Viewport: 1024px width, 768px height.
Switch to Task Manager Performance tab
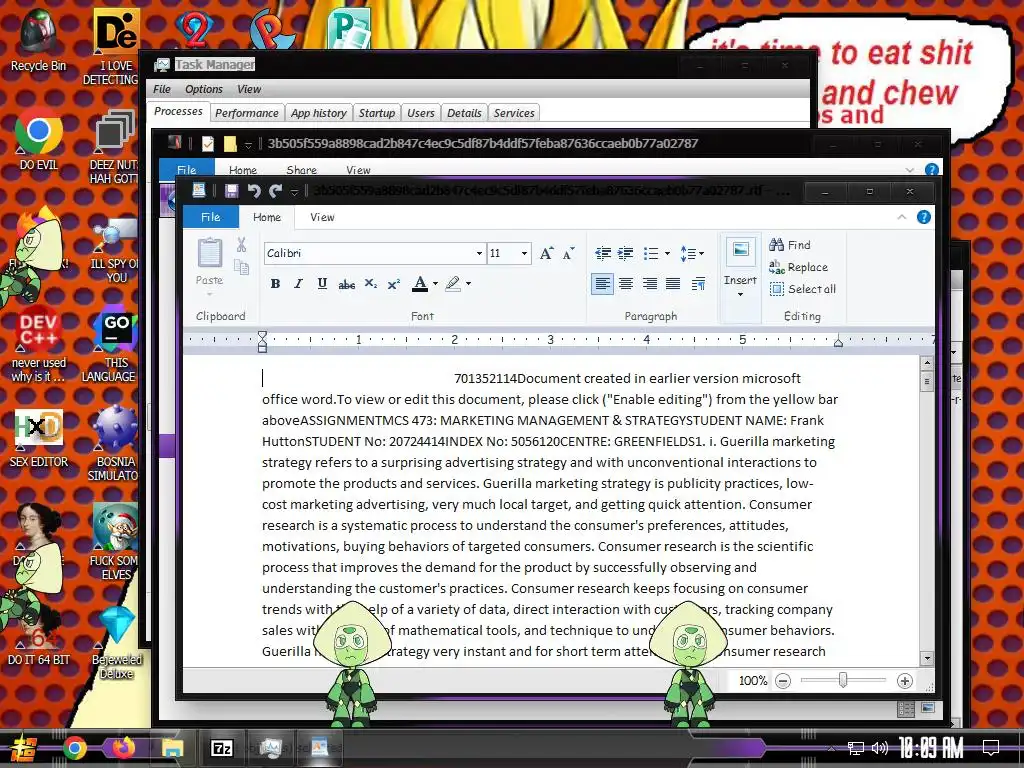pos(247,113)
